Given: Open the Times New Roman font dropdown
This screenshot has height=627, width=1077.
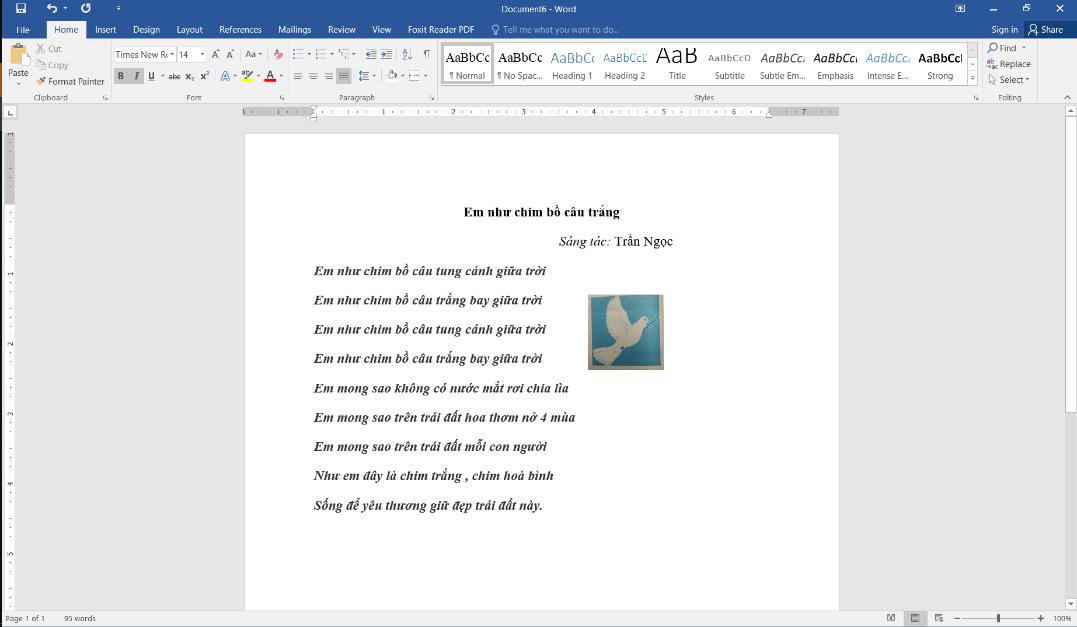Looking at the screenshot, I should pyautogui.click(x=172, y=55).
